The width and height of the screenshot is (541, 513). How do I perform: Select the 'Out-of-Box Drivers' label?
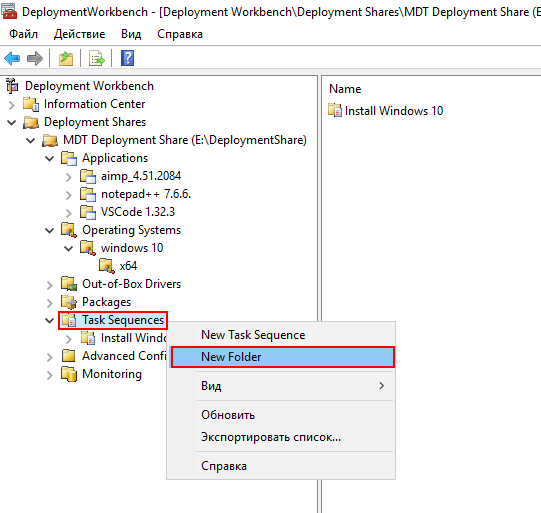tap(131, 284)
